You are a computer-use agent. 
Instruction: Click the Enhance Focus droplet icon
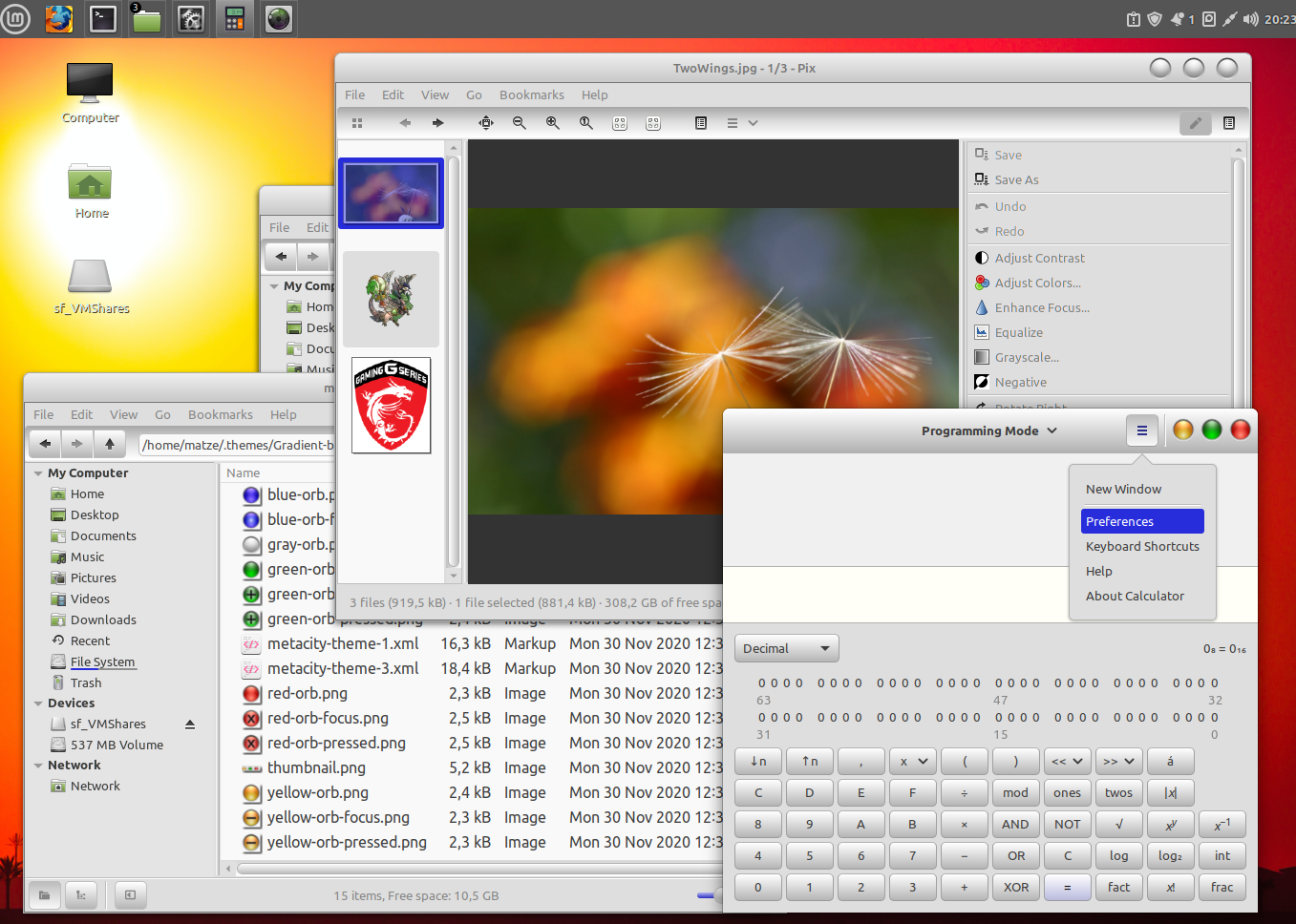981,307
